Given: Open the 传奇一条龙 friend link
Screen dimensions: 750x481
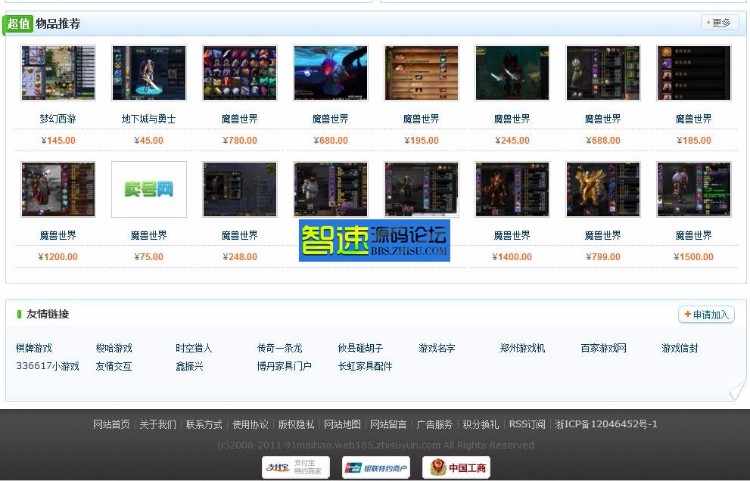Looking at the screenshot, I should tap(279, 348).
